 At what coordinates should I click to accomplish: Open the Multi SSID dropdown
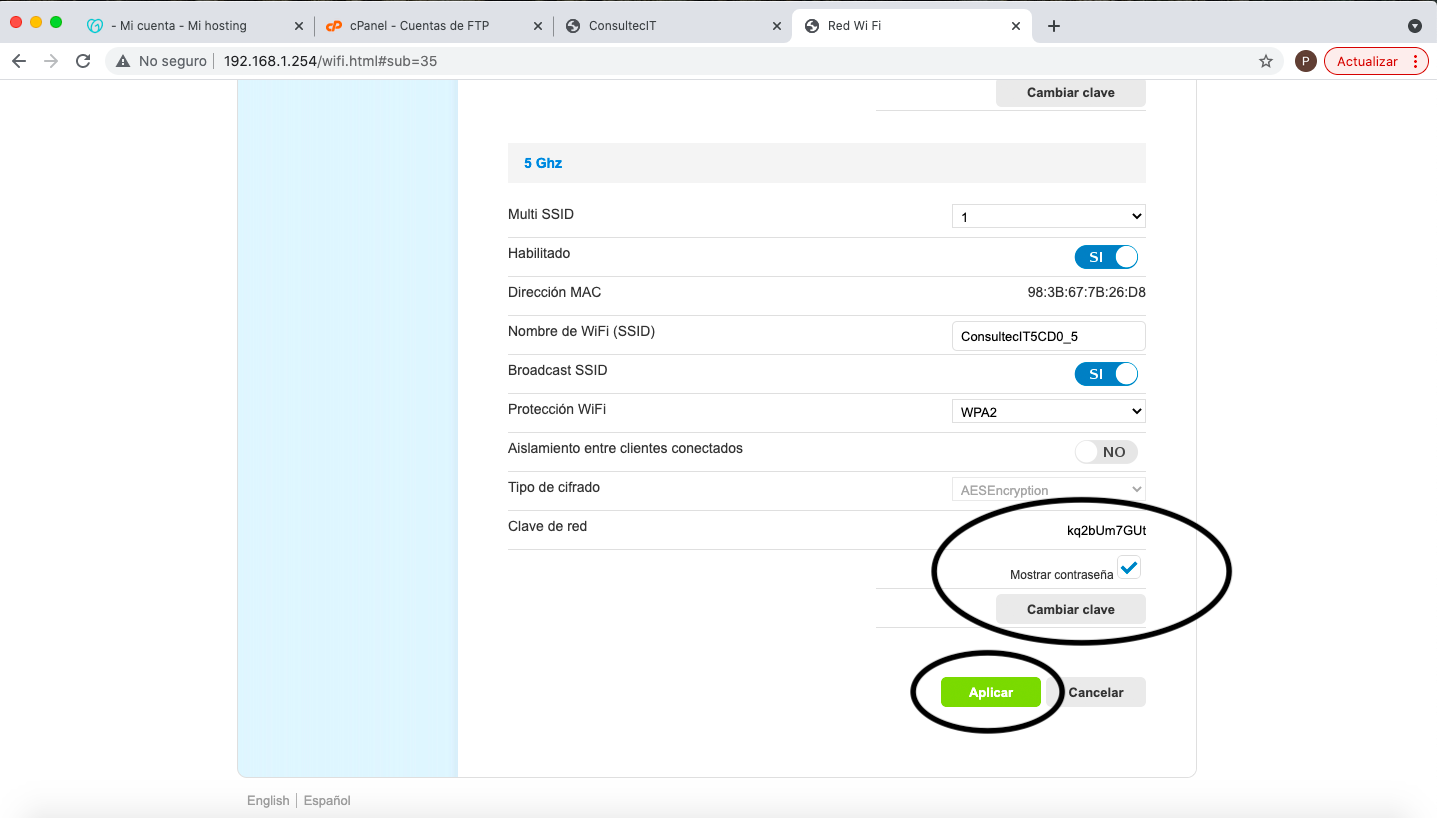coord(1048,216)
